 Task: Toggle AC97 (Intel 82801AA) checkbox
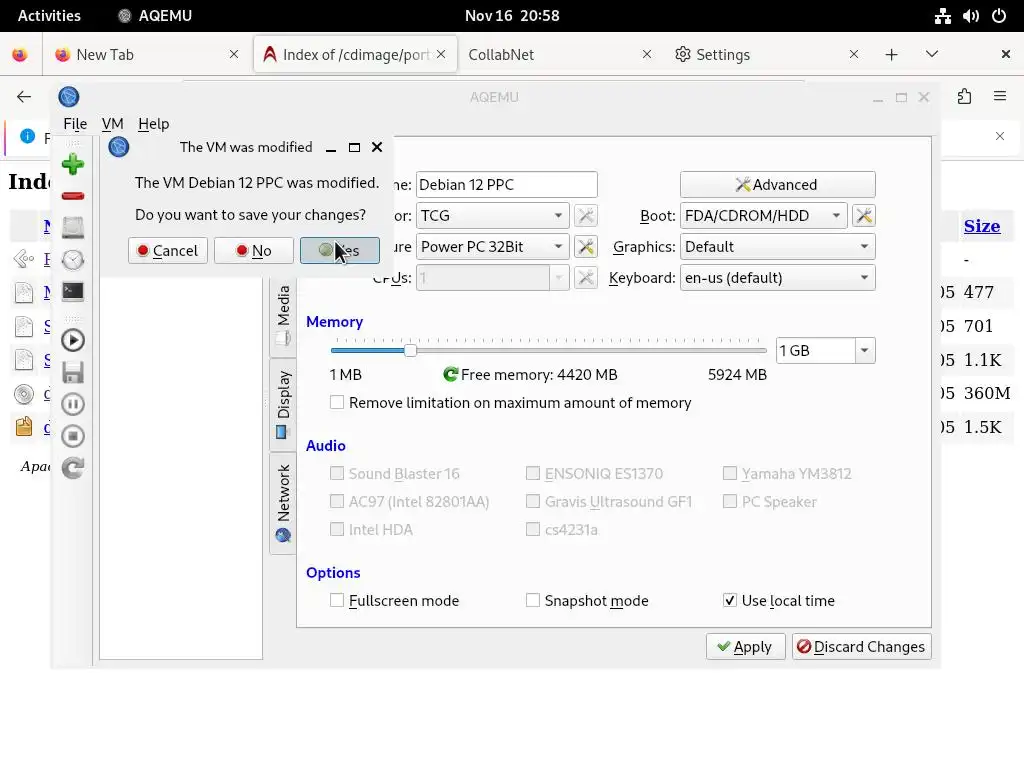[337, 502]
